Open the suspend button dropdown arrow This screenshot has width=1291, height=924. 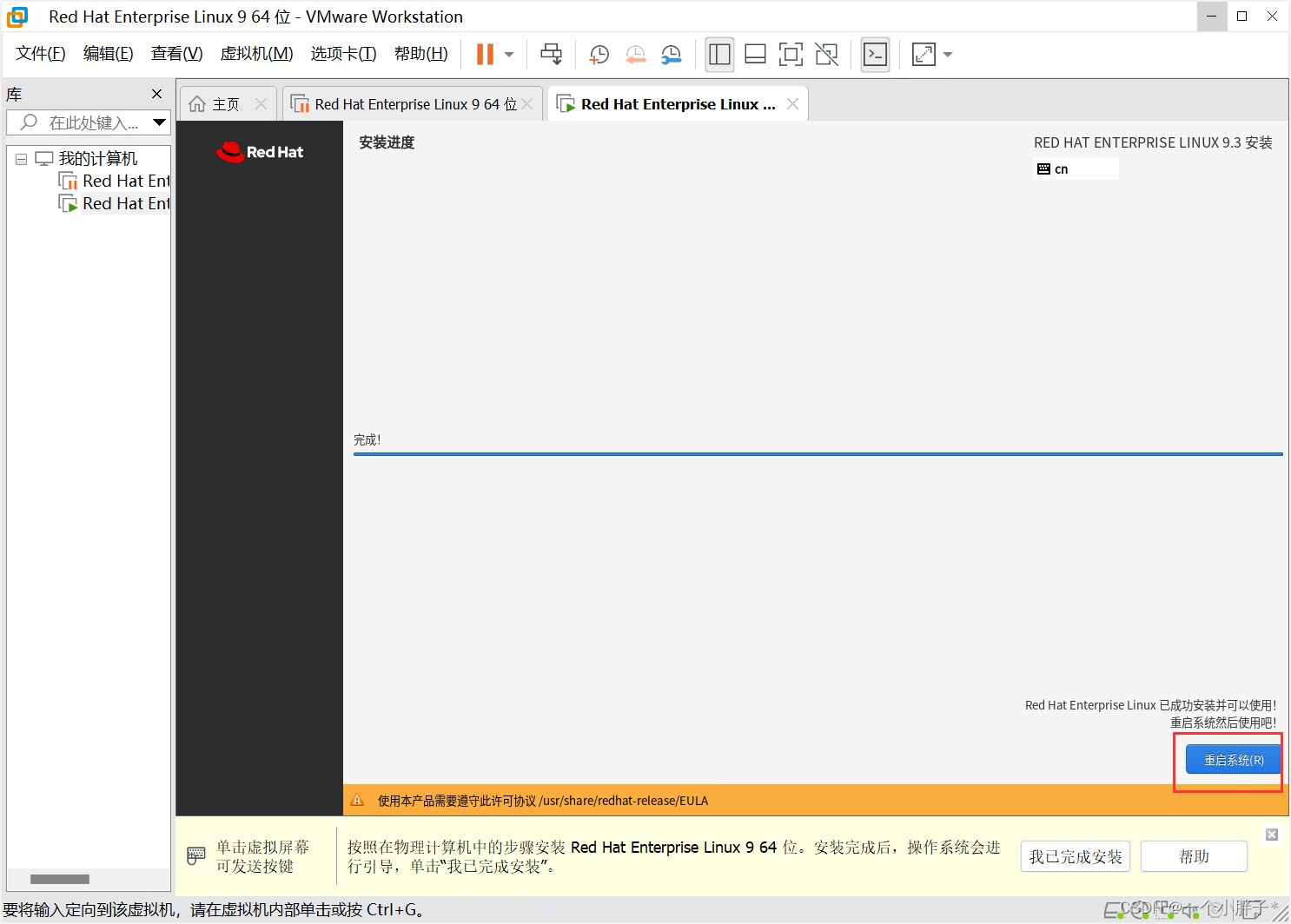(507, 54)
